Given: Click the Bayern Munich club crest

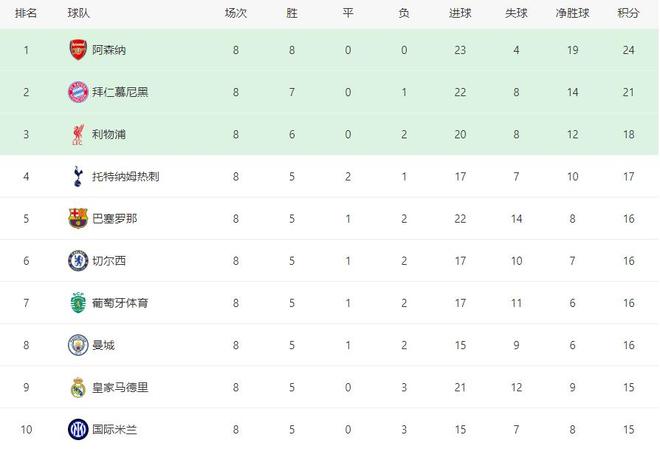Looking at the screenshot, I should 78,92.
